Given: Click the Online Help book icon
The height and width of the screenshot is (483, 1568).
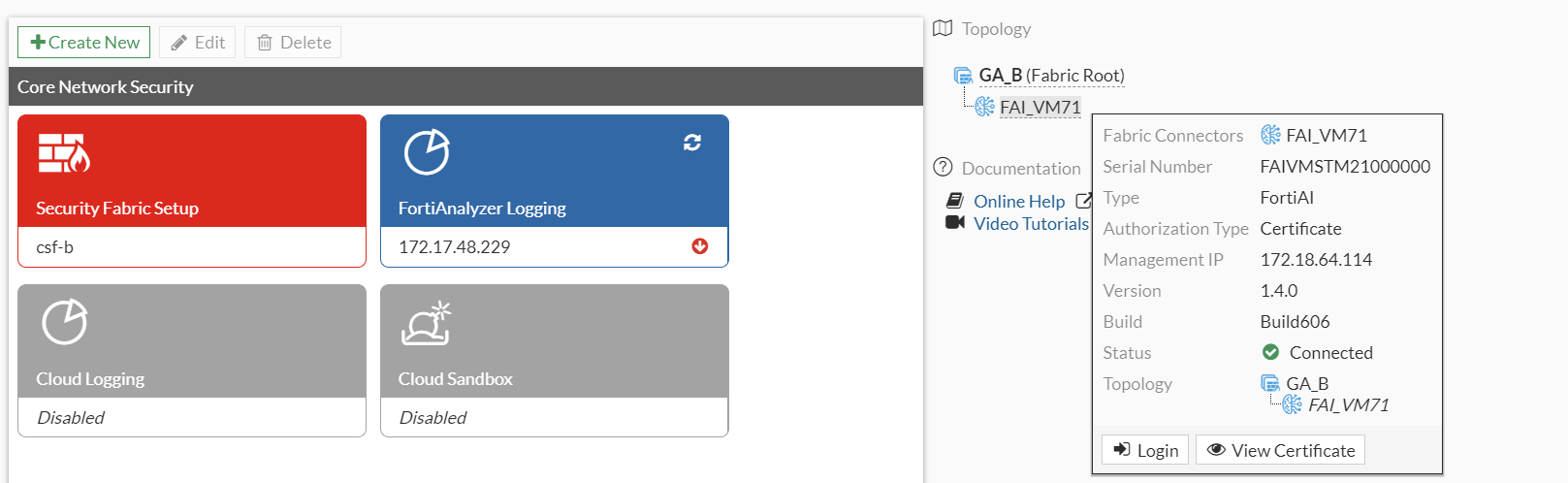Looking at the screenshot, I should pos(955,201).
